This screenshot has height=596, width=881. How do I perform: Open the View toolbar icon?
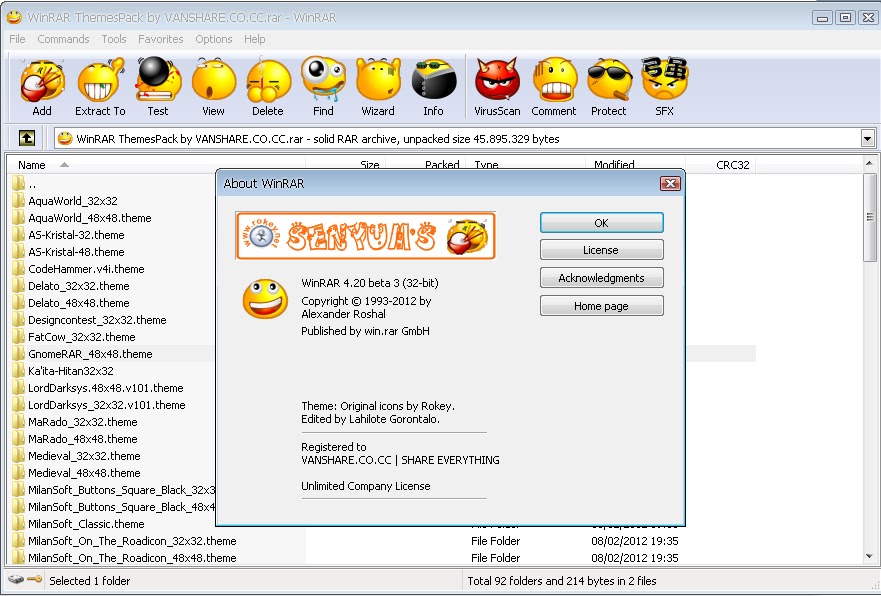pos(214,87)
